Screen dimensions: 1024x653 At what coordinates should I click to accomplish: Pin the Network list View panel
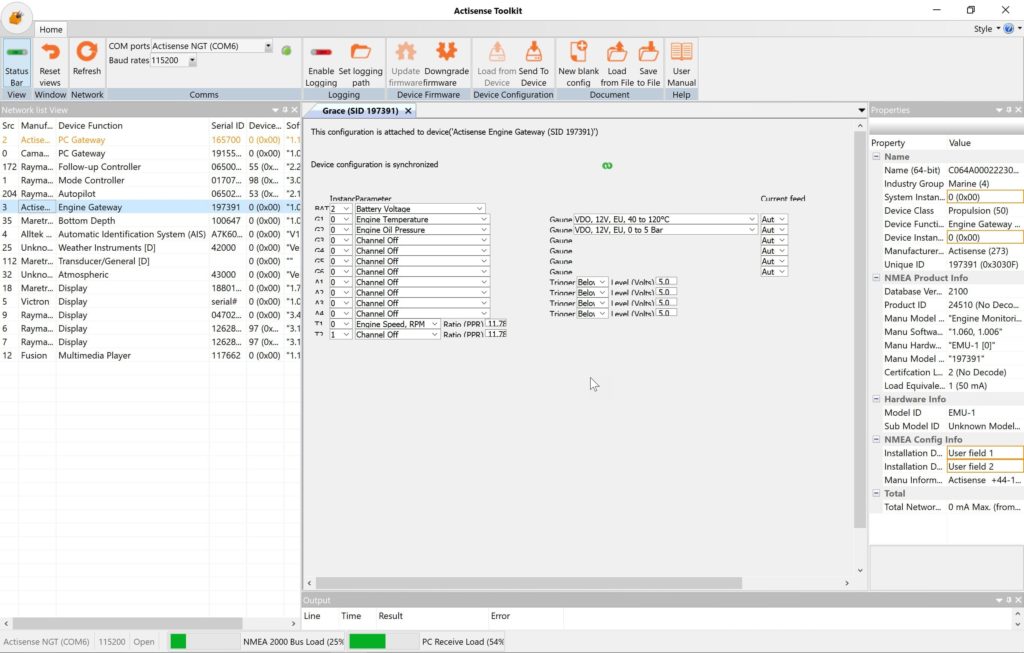[285, 110]
